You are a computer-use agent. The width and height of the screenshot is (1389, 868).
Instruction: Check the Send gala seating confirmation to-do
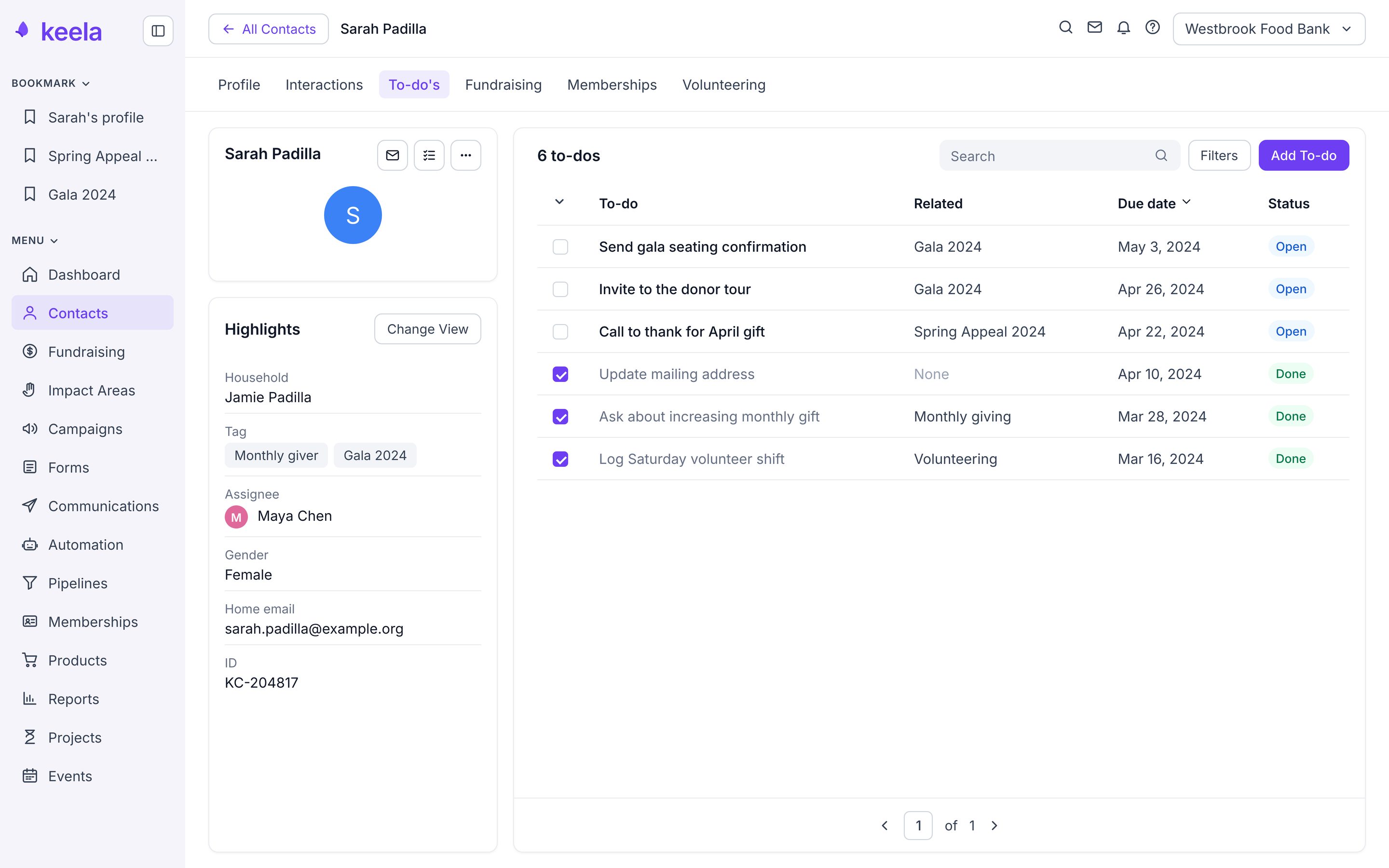coord(560,247)
